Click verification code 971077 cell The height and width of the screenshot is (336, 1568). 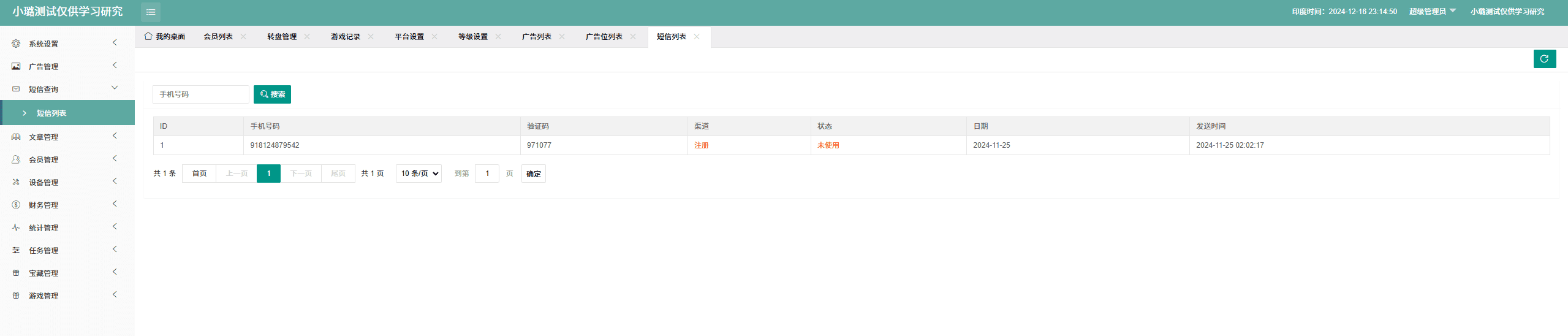pyautogui.click(x=604, y=145)
